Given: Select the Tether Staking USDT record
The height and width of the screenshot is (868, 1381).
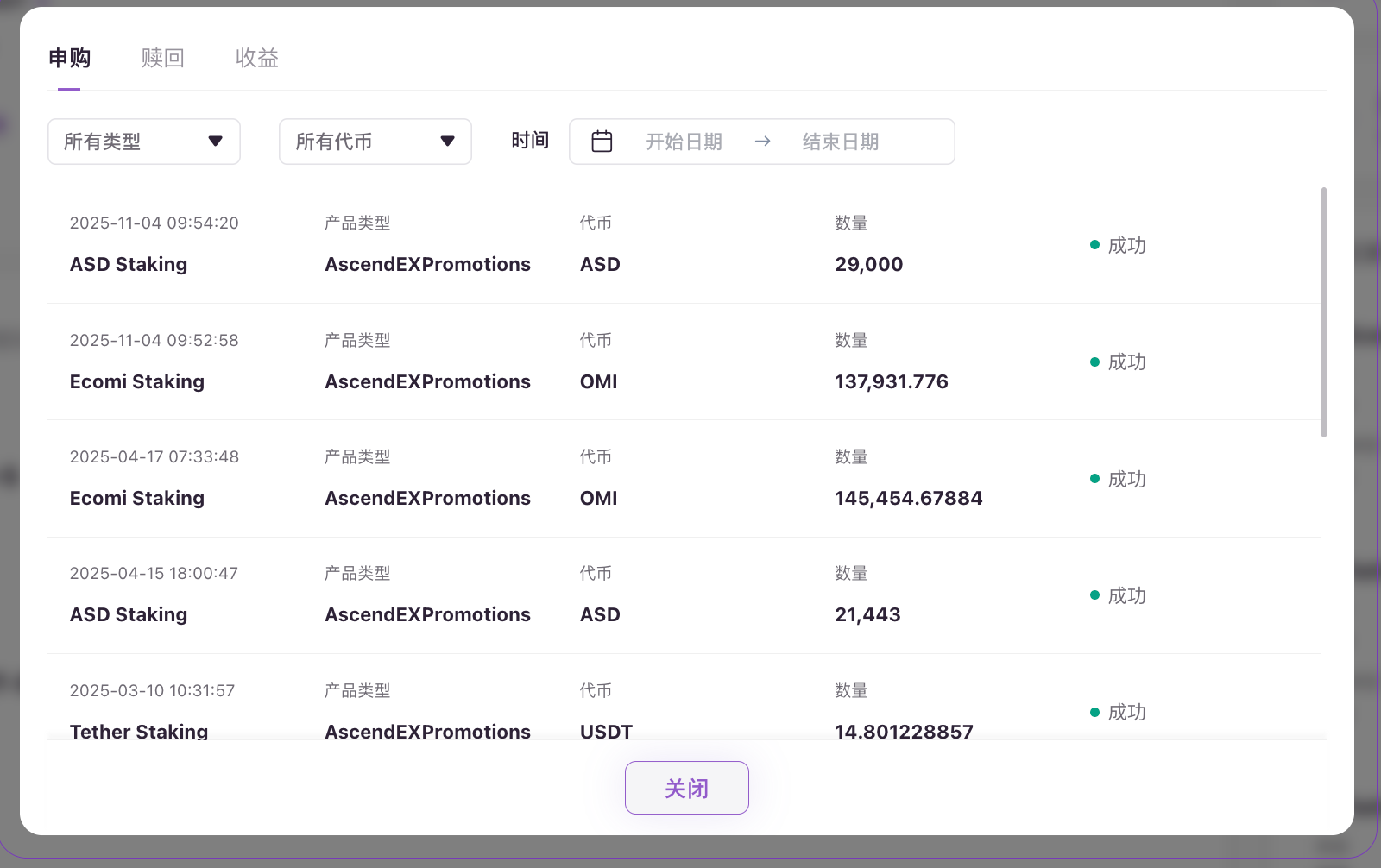Looking at the screenshot, I should click(139, 730).
